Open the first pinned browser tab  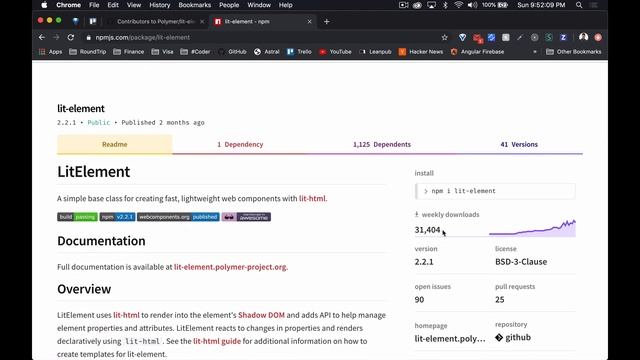pos(76,21)
